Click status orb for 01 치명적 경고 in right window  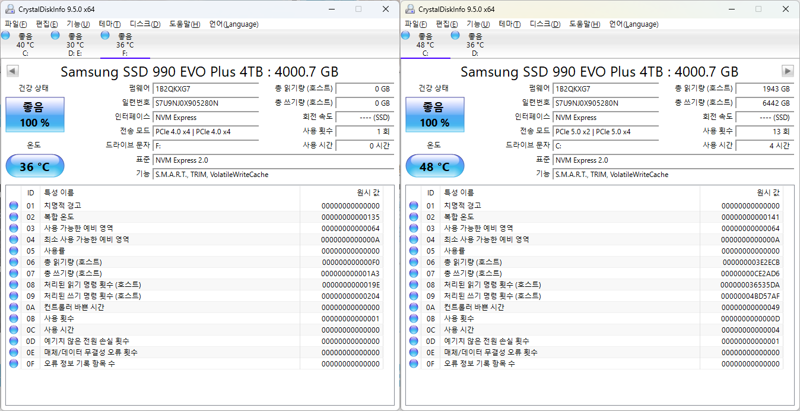pos(413,206)
